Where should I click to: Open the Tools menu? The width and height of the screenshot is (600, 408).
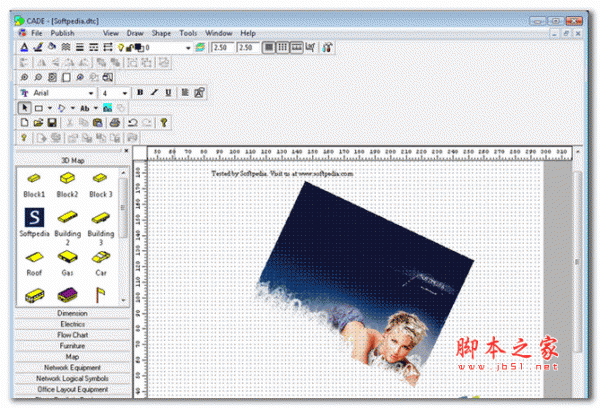click(x=188, y=33)
